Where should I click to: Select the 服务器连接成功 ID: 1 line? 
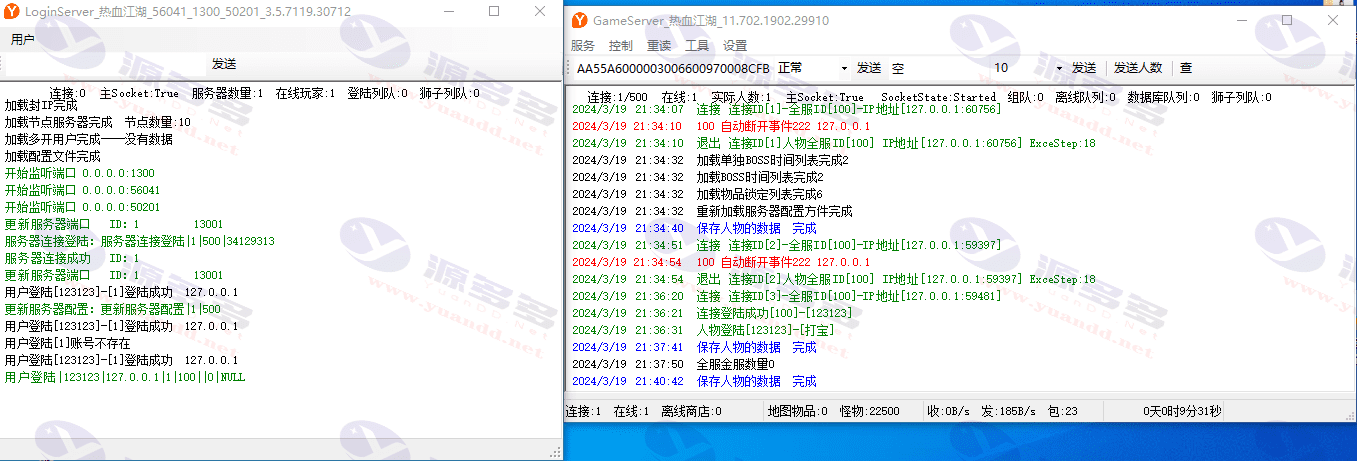point(72,258)
